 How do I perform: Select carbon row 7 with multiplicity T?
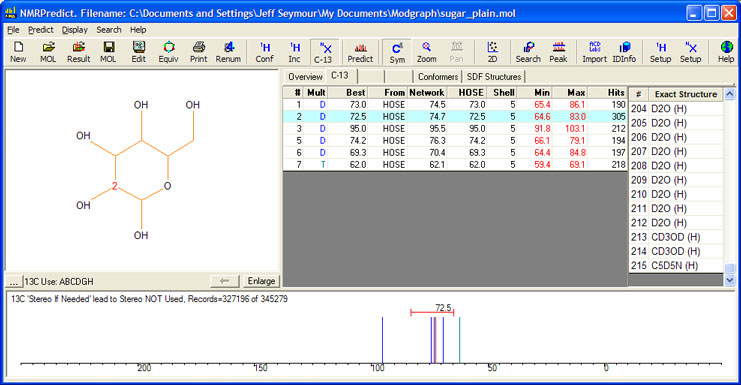coord(455,164)
